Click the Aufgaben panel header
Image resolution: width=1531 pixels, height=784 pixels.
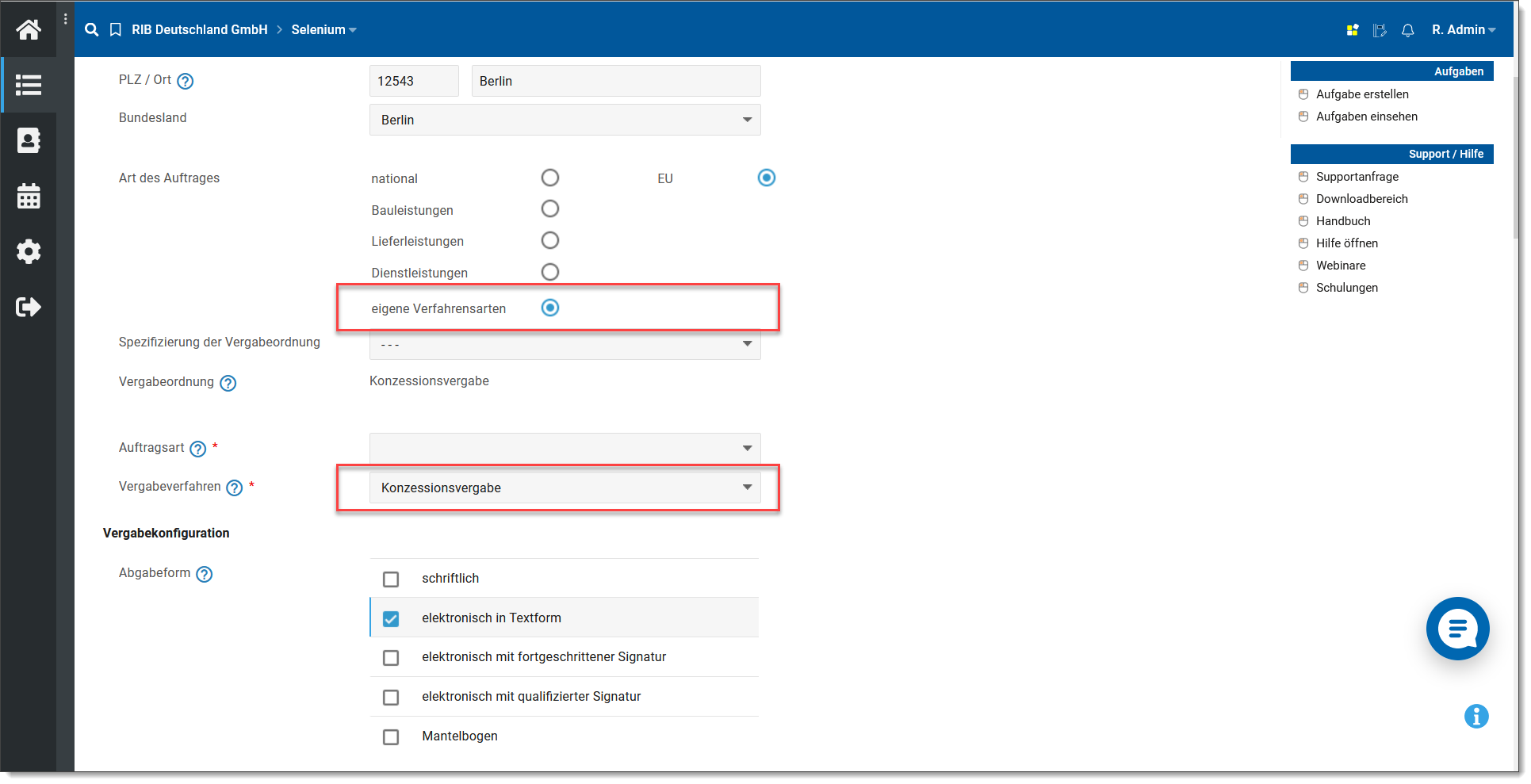[1391, 71]
